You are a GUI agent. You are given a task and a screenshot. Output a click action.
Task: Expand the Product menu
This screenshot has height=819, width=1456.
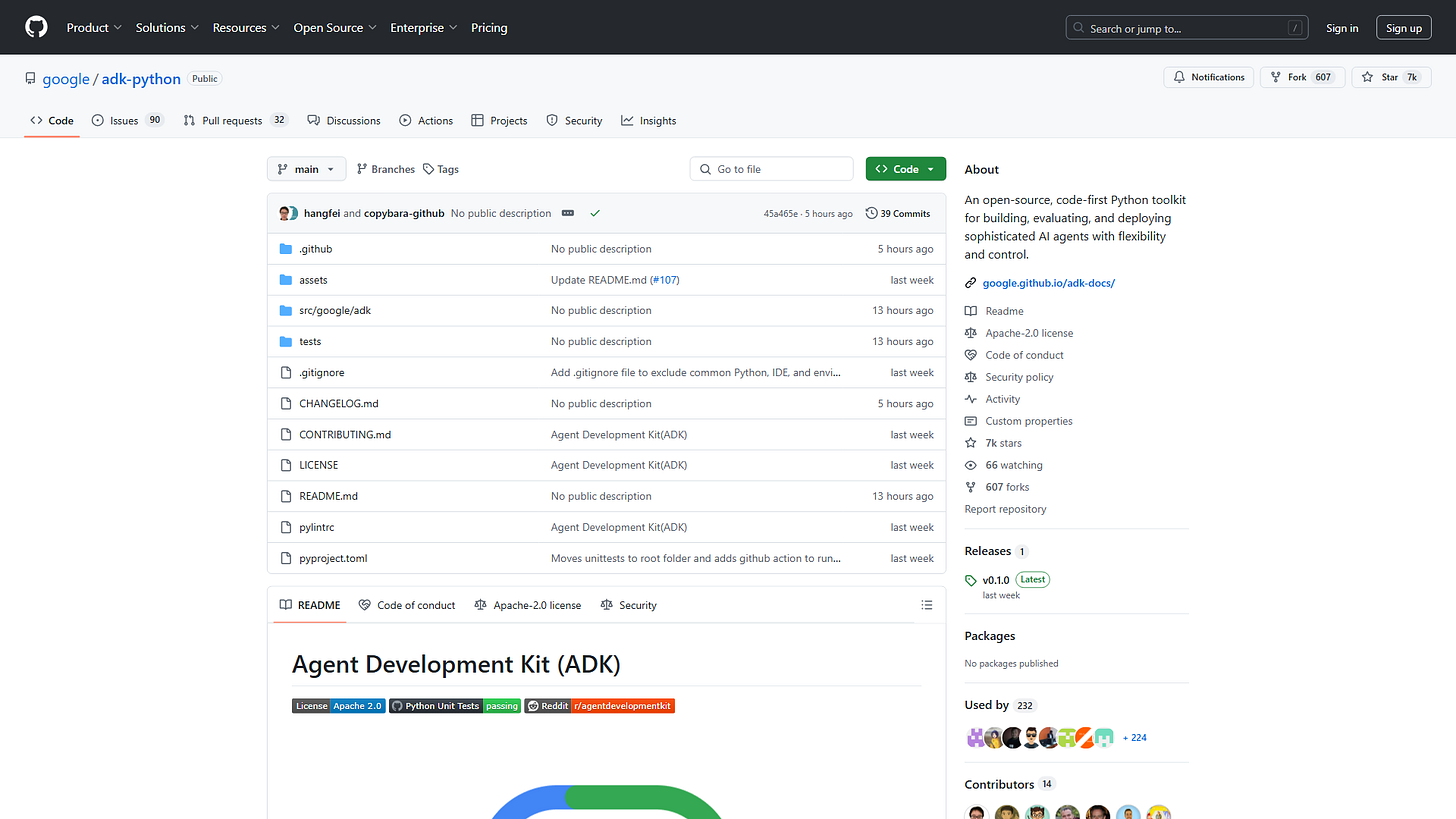coord(94,28)
